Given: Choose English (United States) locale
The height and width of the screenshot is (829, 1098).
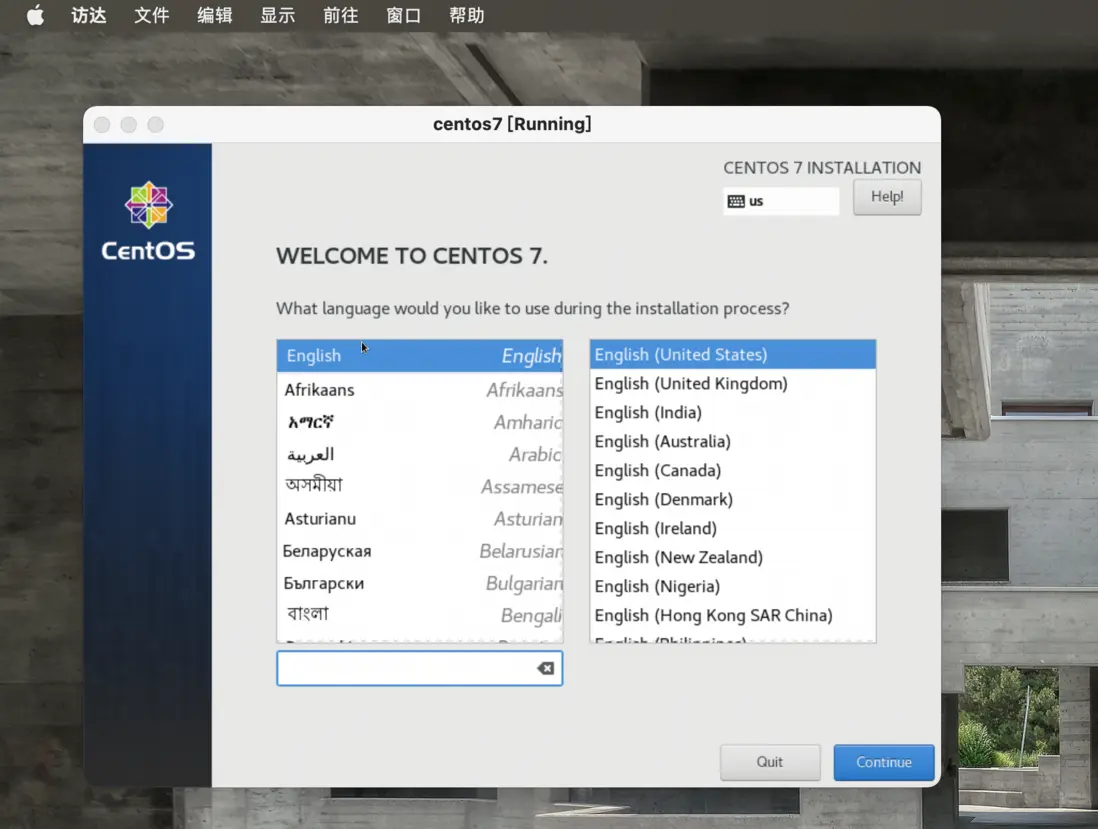Looking at the screenshot, I should pyautogui.click(x=732, y=354).
